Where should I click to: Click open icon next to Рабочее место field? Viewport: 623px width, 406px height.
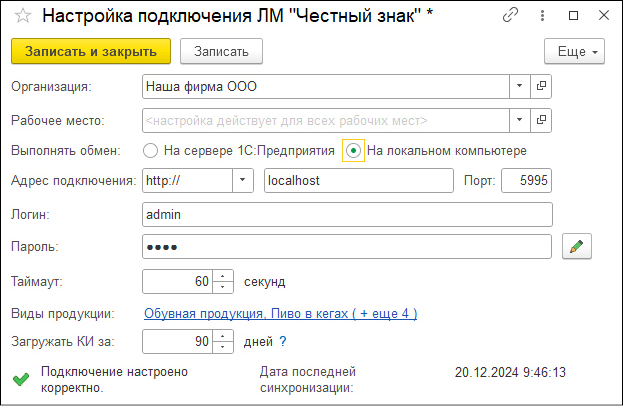pos(542,120)
